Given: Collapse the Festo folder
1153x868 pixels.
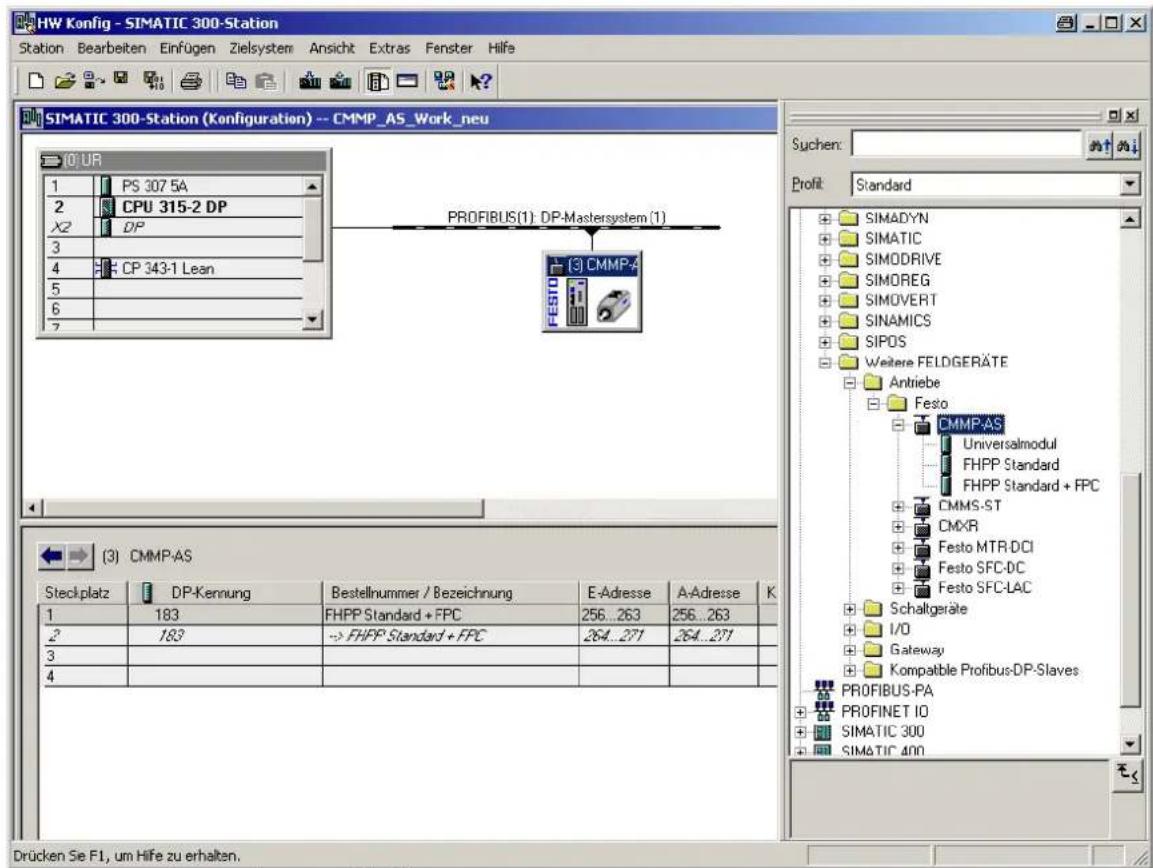Looking at the screenshot, I should 874,404.
